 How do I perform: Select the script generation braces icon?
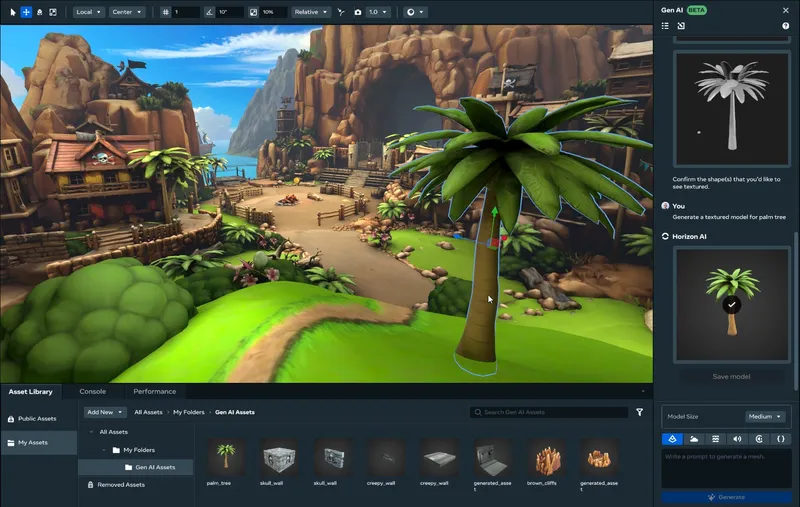click(781, 438)
